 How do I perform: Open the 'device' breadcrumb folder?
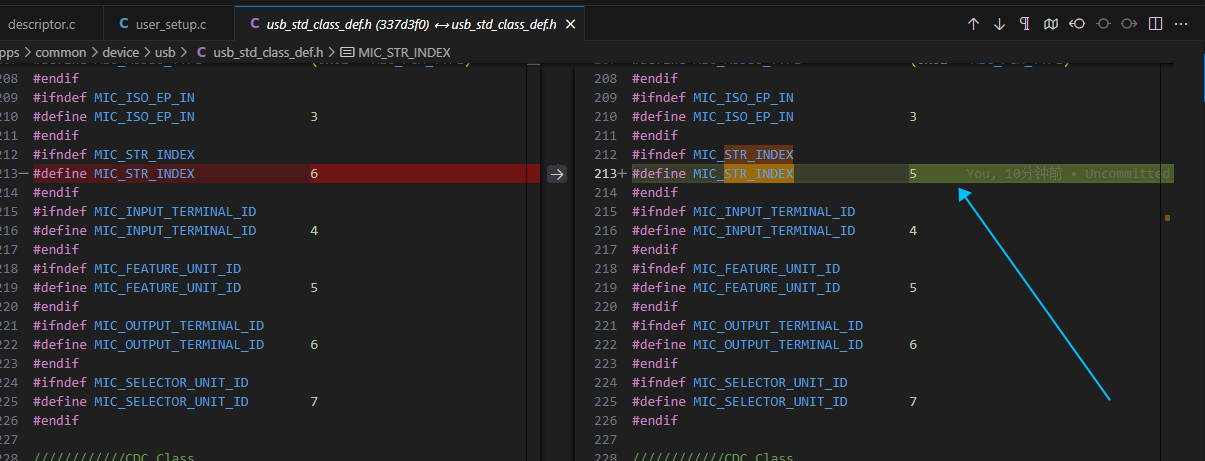122,52
